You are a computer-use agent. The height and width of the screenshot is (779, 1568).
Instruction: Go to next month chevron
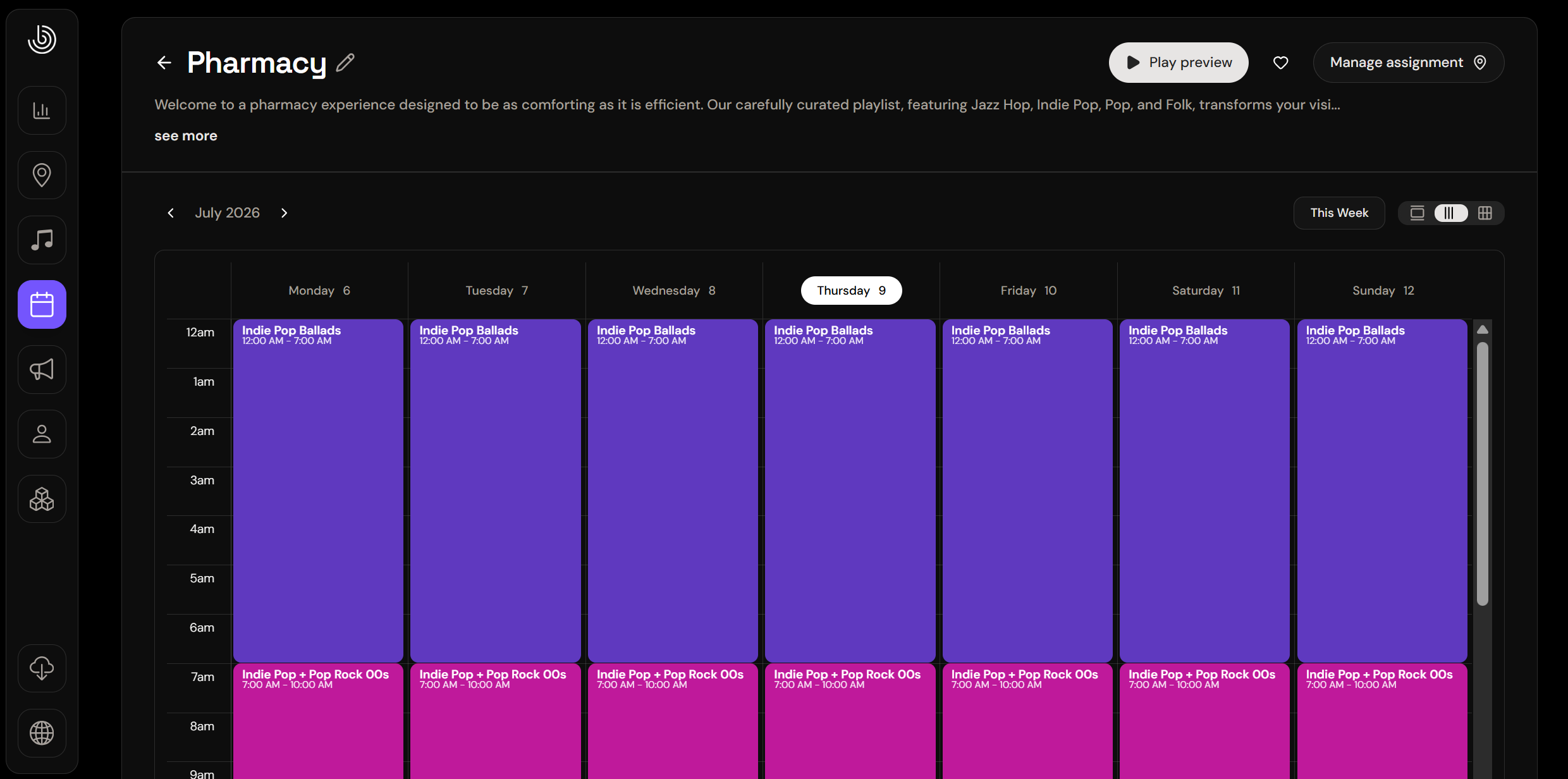(284, 213)
